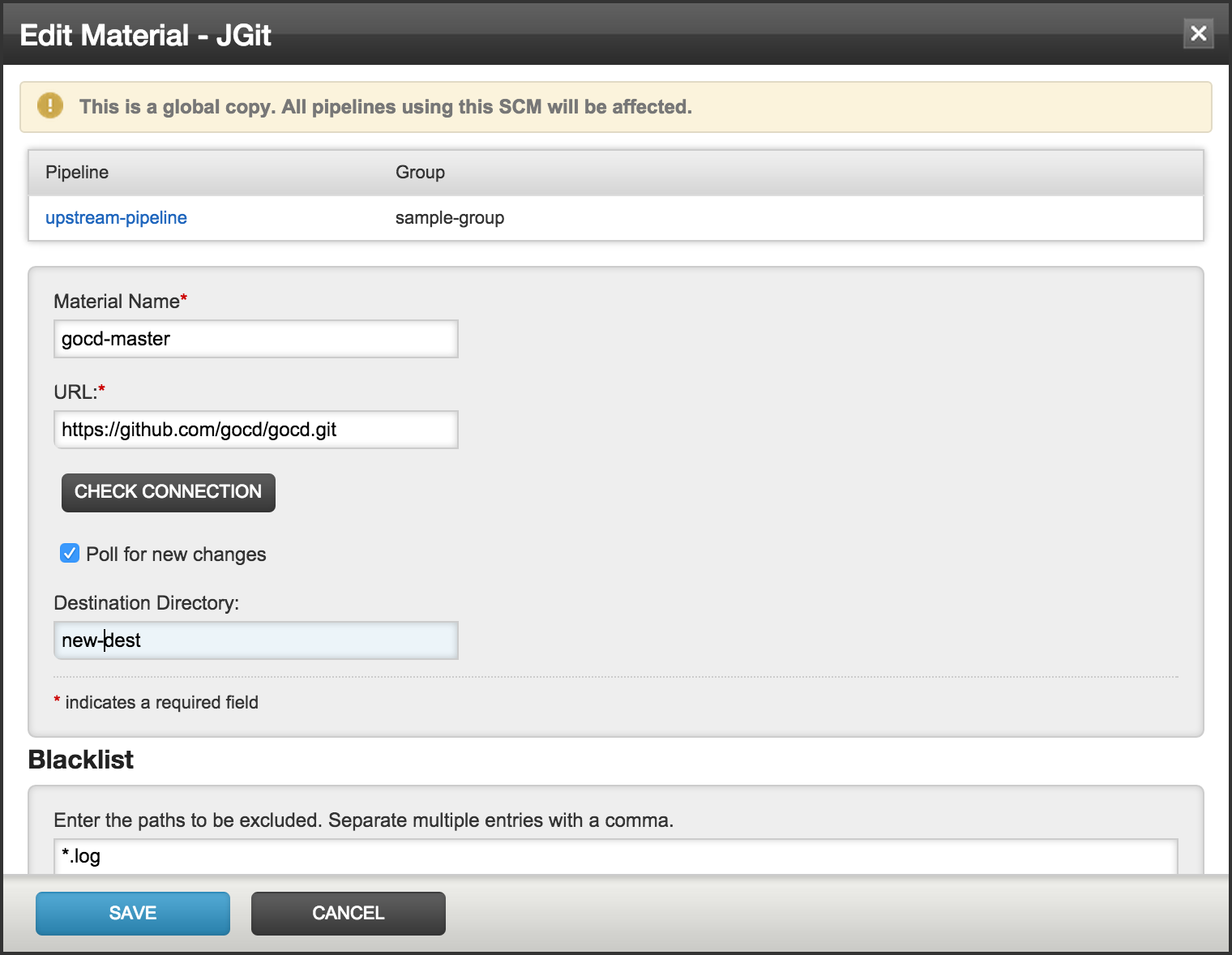Click the Pipeline column header
This screenshot has height=955, width=1232.
pyautogui.click(x=77, y=173)
